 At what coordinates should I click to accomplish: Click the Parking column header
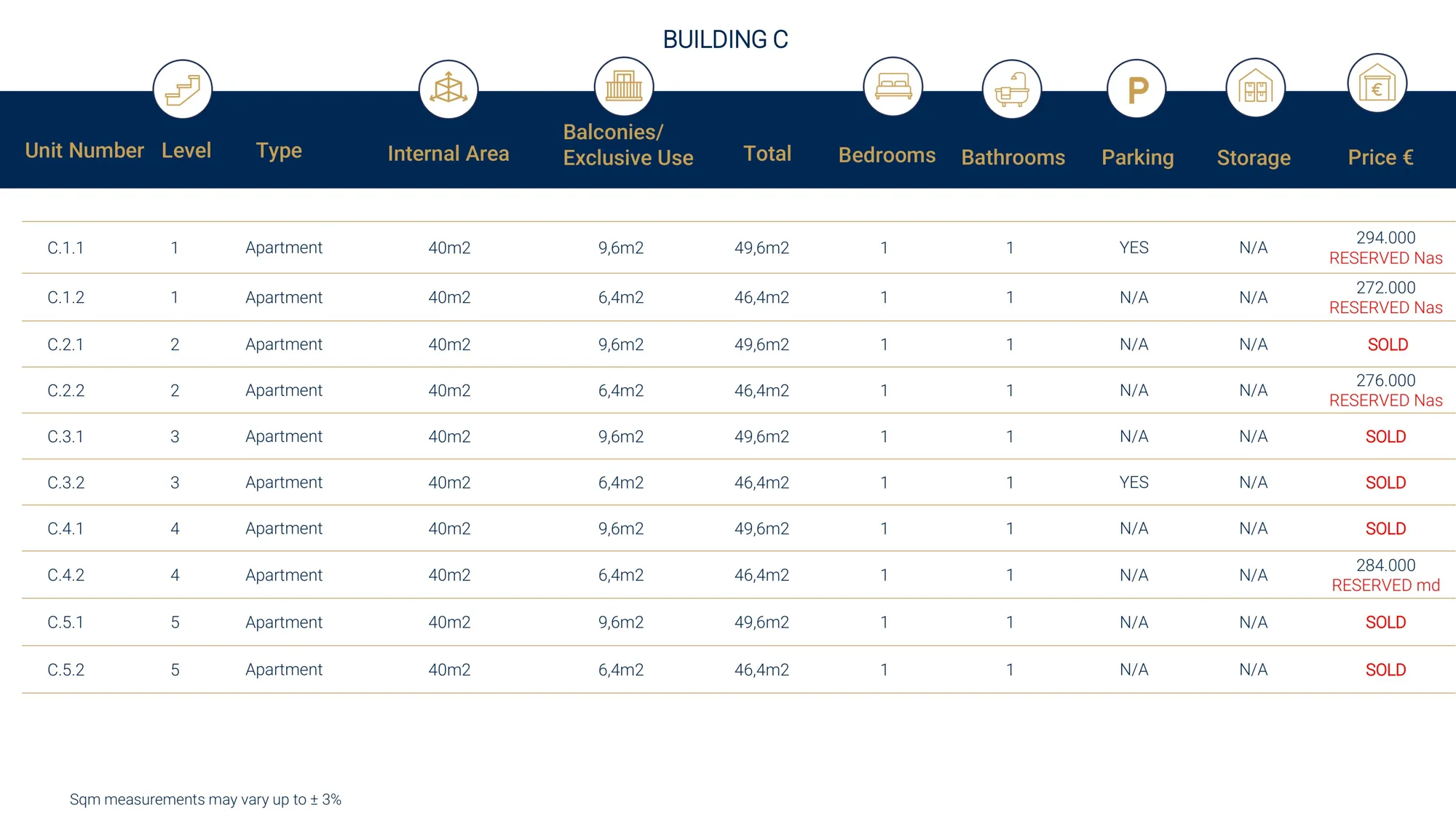coord(1138,157)
